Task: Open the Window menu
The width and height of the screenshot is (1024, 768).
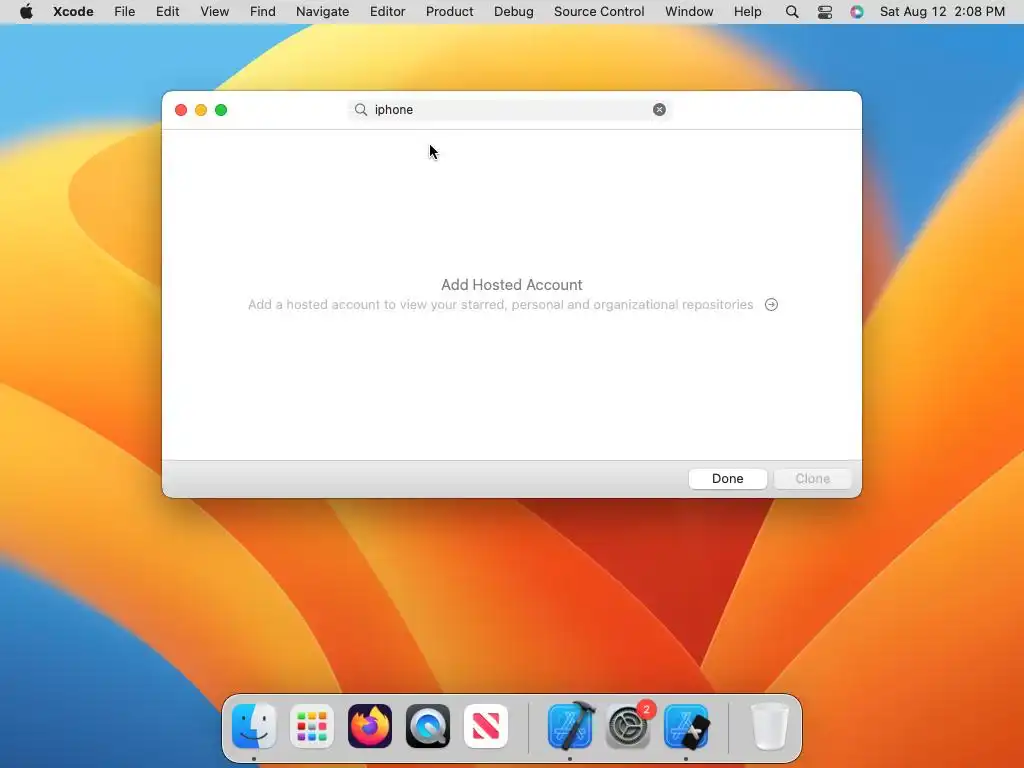Action: [x=689, y=12]
